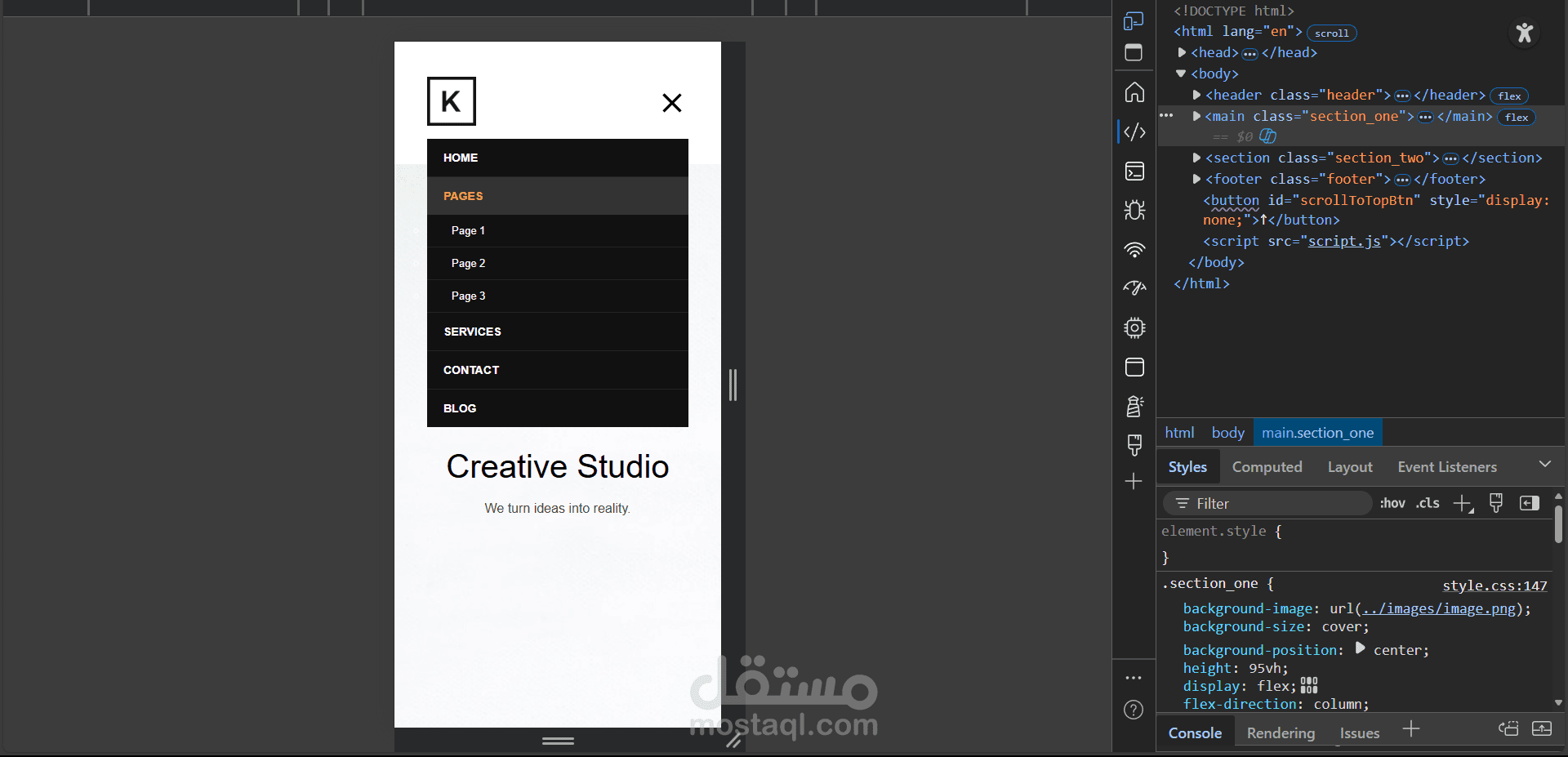Click the Styles pane paintbrush icon
The image size is (1568, 757).
[1496, 503]
